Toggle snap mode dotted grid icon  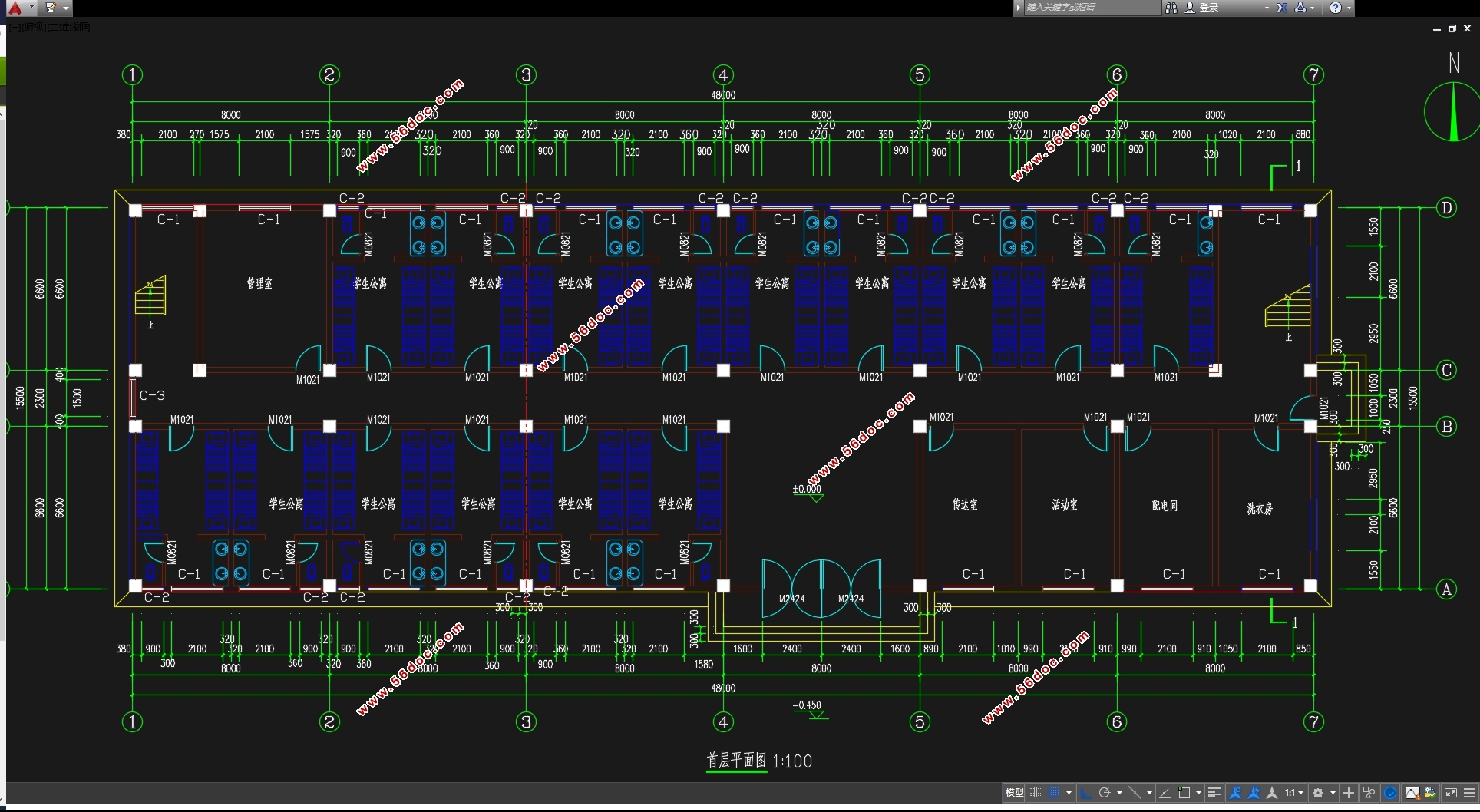click(1055, 793)
